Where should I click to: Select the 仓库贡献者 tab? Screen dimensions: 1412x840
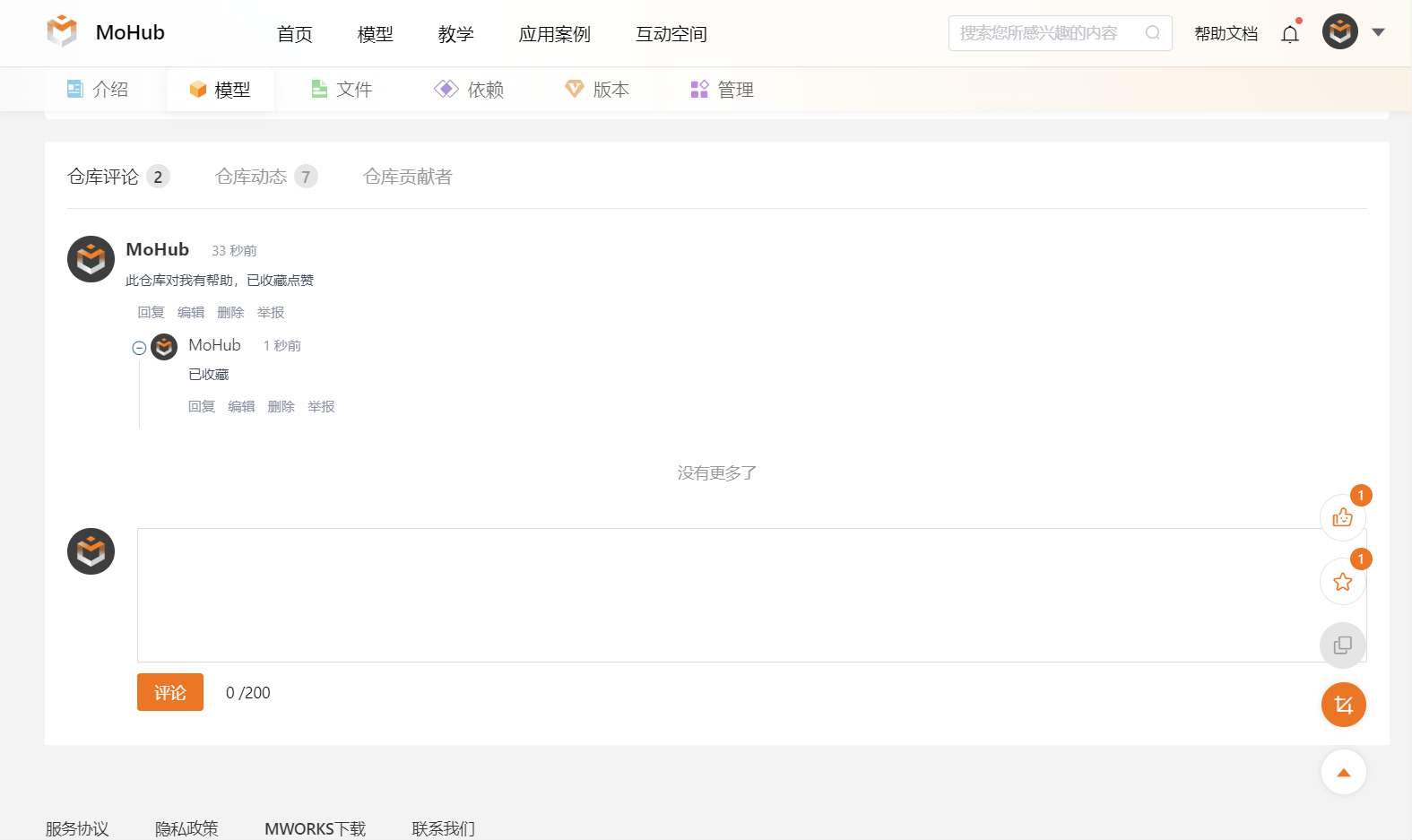tap(408, 177)
